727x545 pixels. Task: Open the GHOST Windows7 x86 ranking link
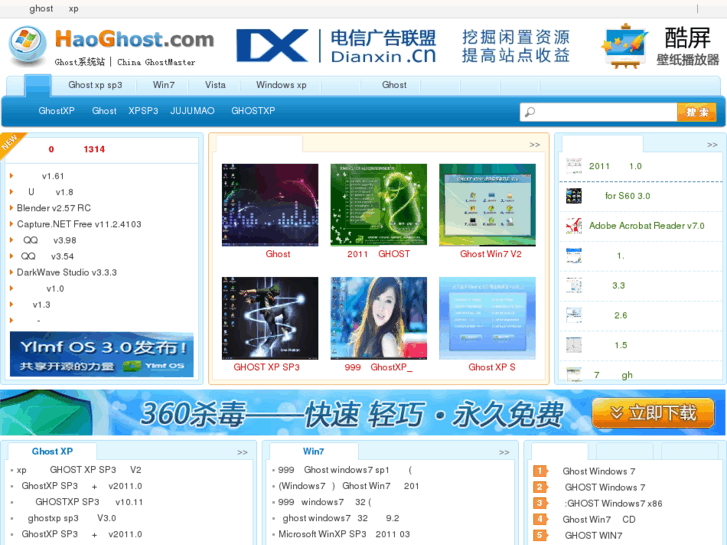click(613, 503)
